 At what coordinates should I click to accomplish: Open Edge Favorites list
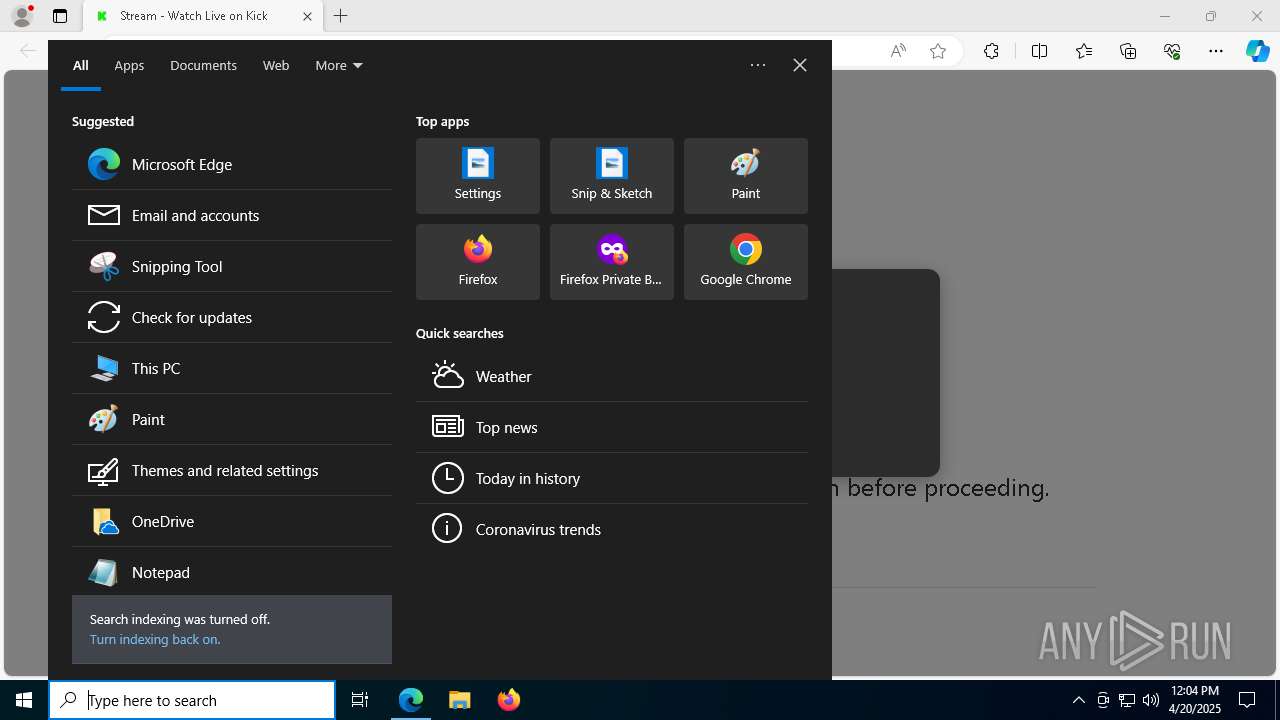point(1084,51)
